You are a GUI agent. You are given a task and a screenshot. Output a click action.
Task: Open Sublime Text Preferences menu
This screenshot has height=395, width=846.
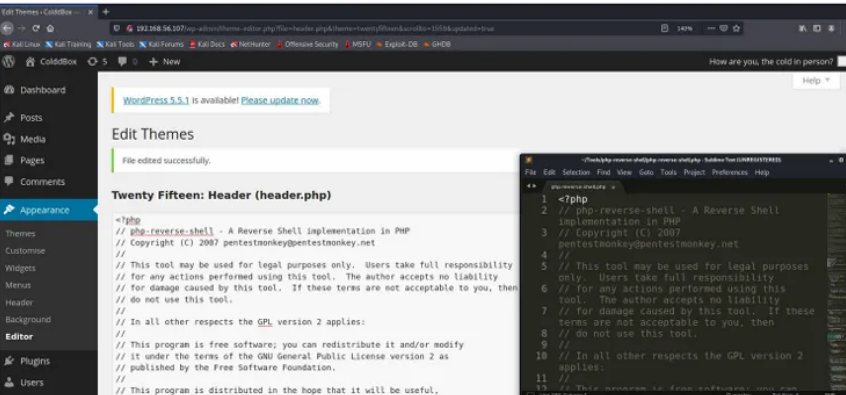[729, 173]
